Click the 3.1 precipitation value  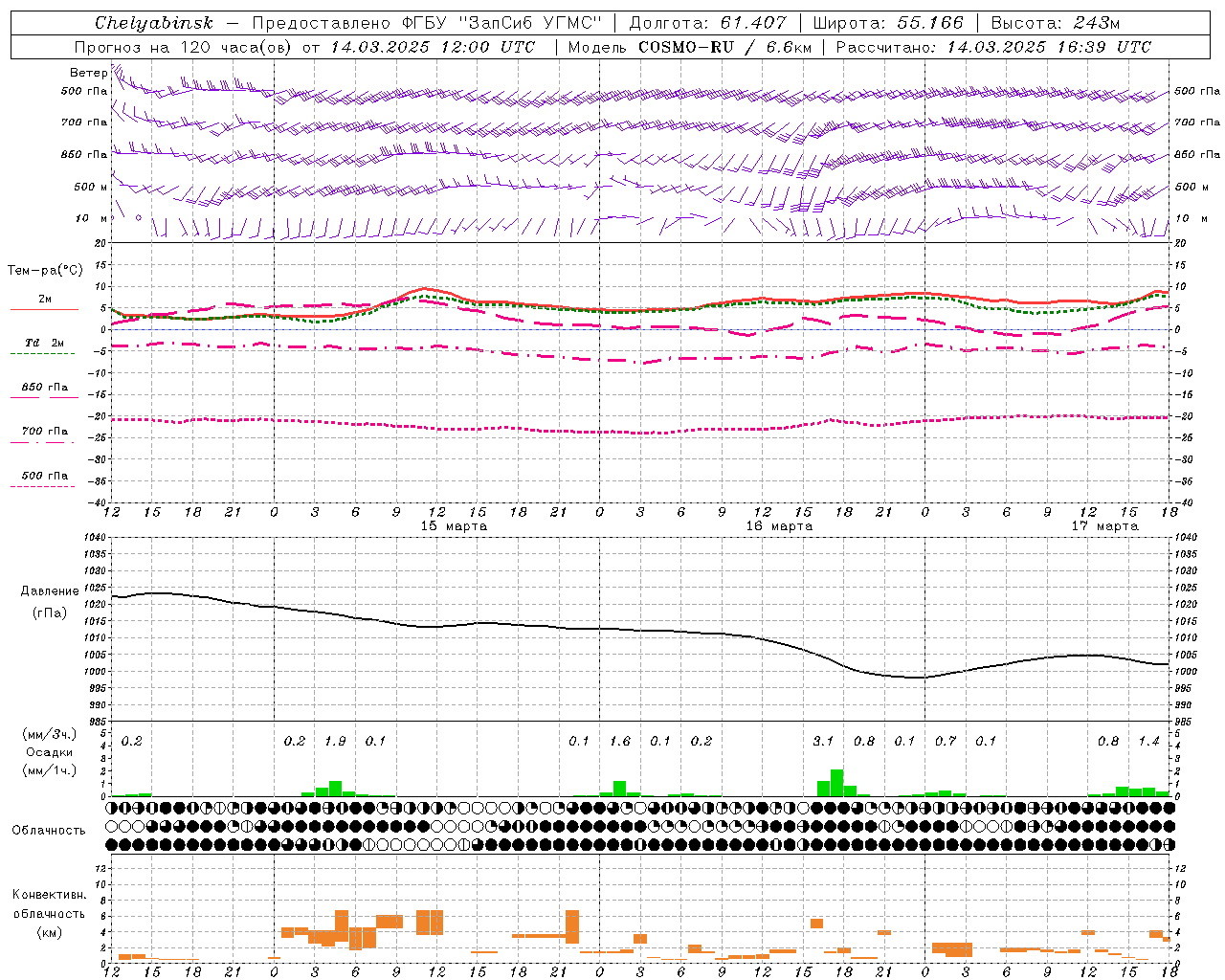pyautogui.click(x=823, y=741)
